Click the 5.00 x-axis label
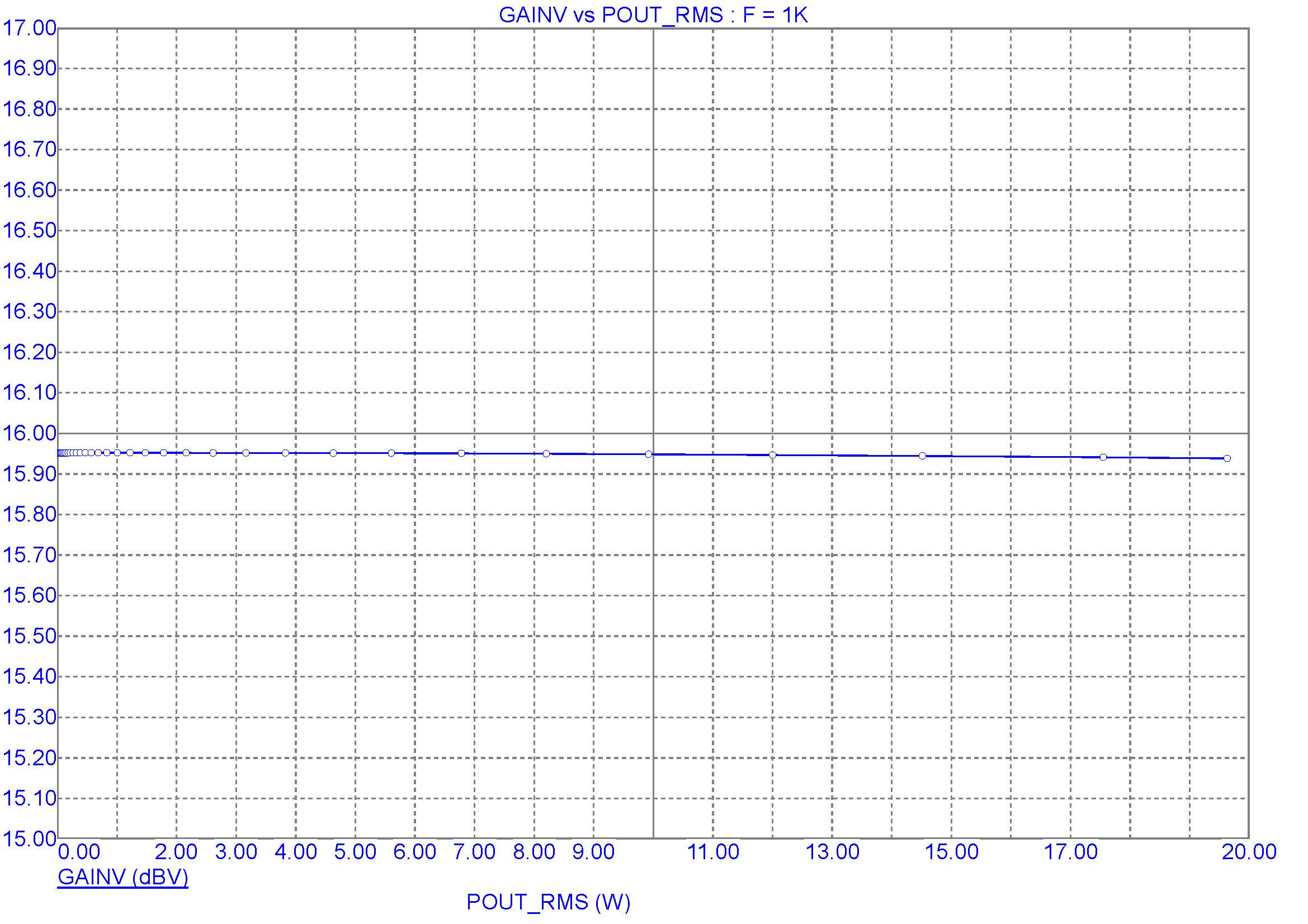The width and height of the screenshot is (1308, 924). (355, 852)
